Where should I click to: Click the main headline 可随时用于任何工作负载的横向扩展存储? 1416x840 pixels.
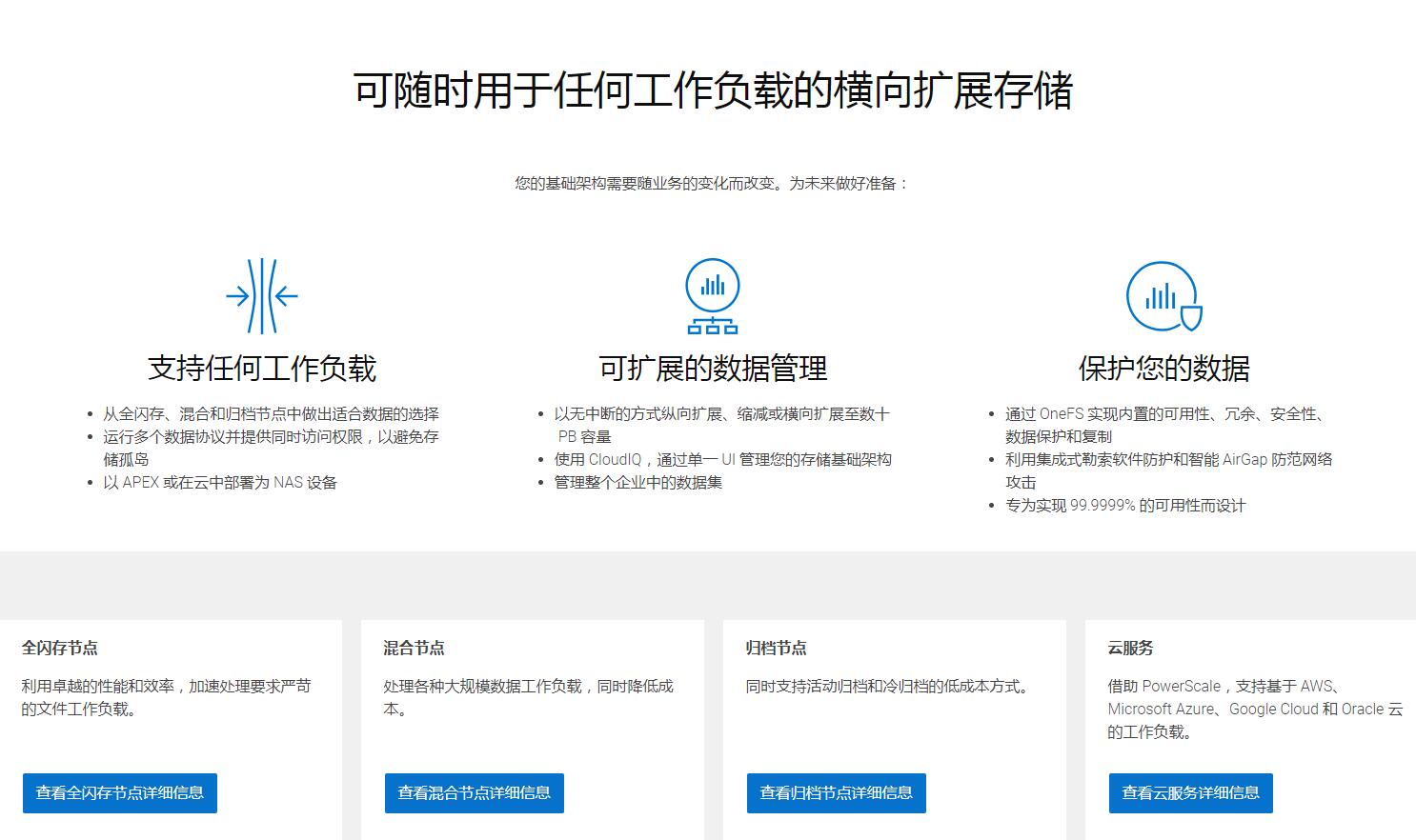[713, 91]
